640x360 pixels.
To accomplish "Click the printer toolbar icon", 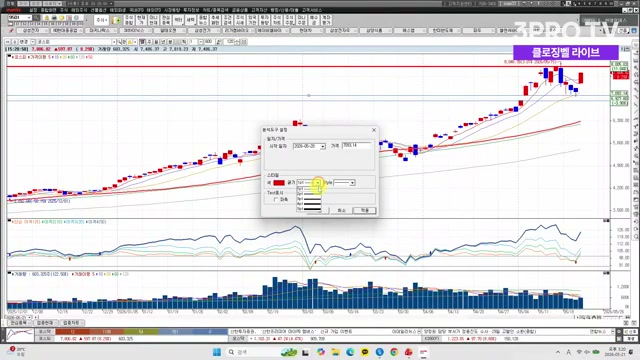I will 54,18.
